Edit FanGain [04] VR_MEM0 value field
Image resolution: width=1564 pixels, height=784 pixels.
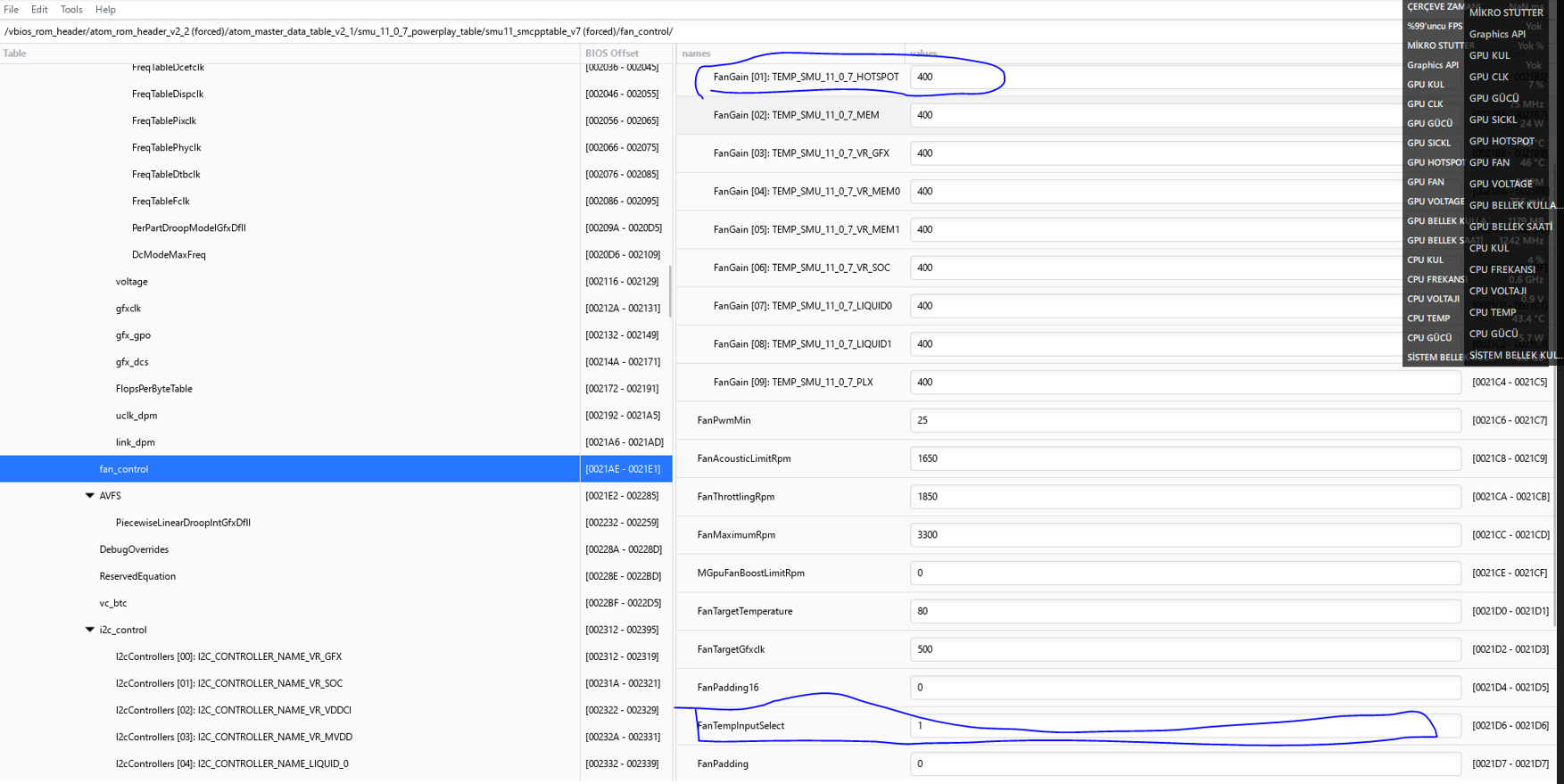pyautogui.click(x=1185, y=191)
